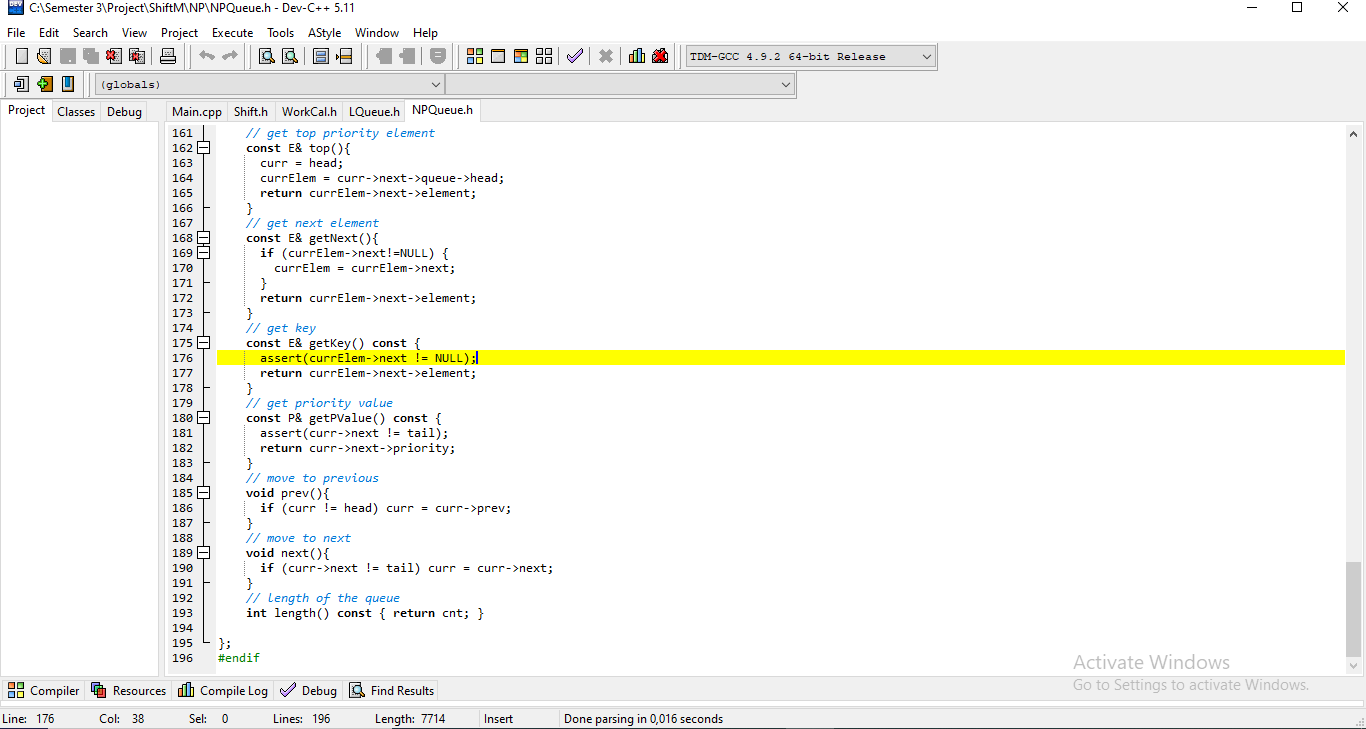Image resolution: width=1366 pixels, height=729 pixels.
Task: Switch to the WorkCal.h editor tab
Action: 309,112
